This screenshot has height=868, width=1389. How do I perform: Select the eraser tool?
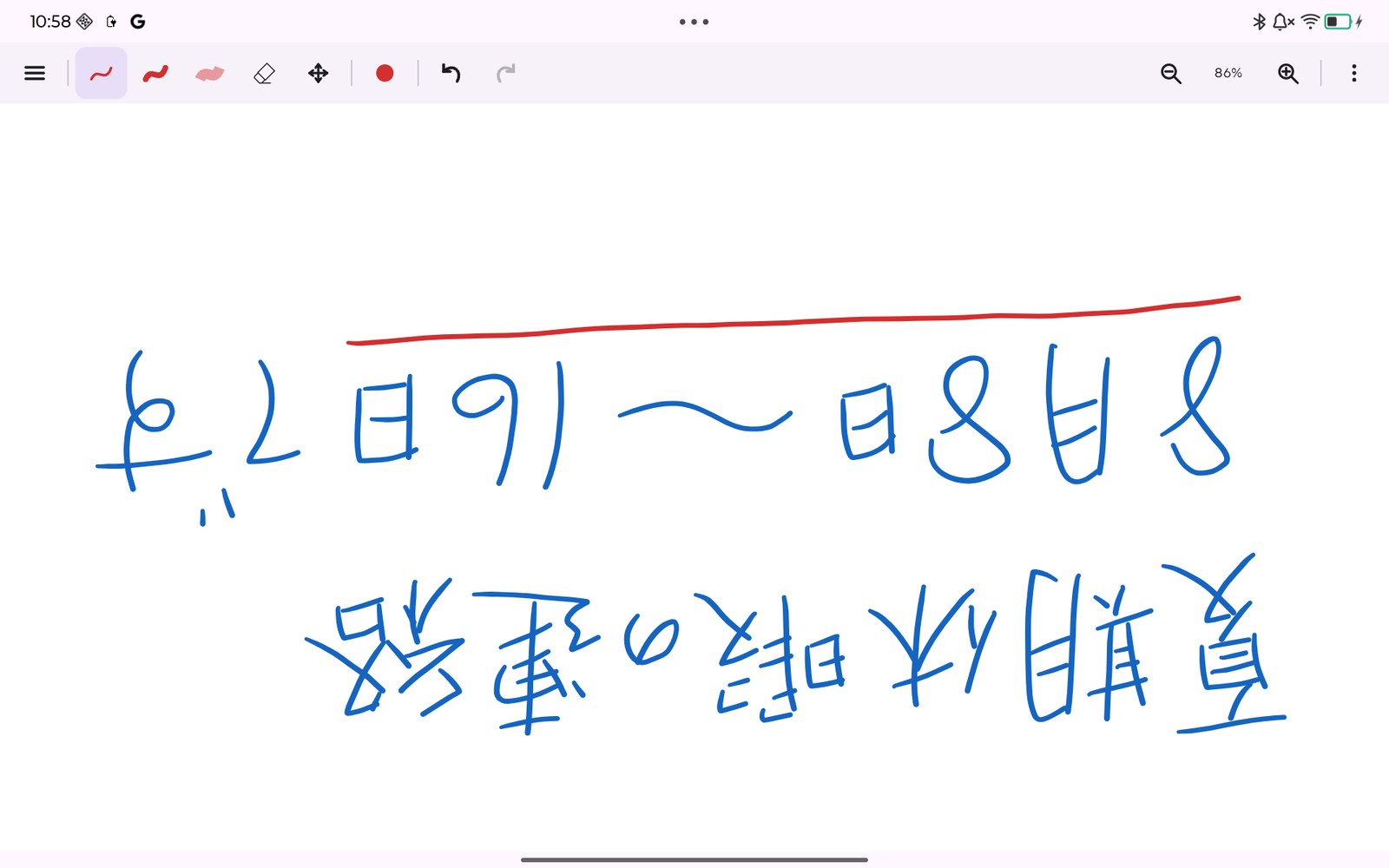click(264, 73)
